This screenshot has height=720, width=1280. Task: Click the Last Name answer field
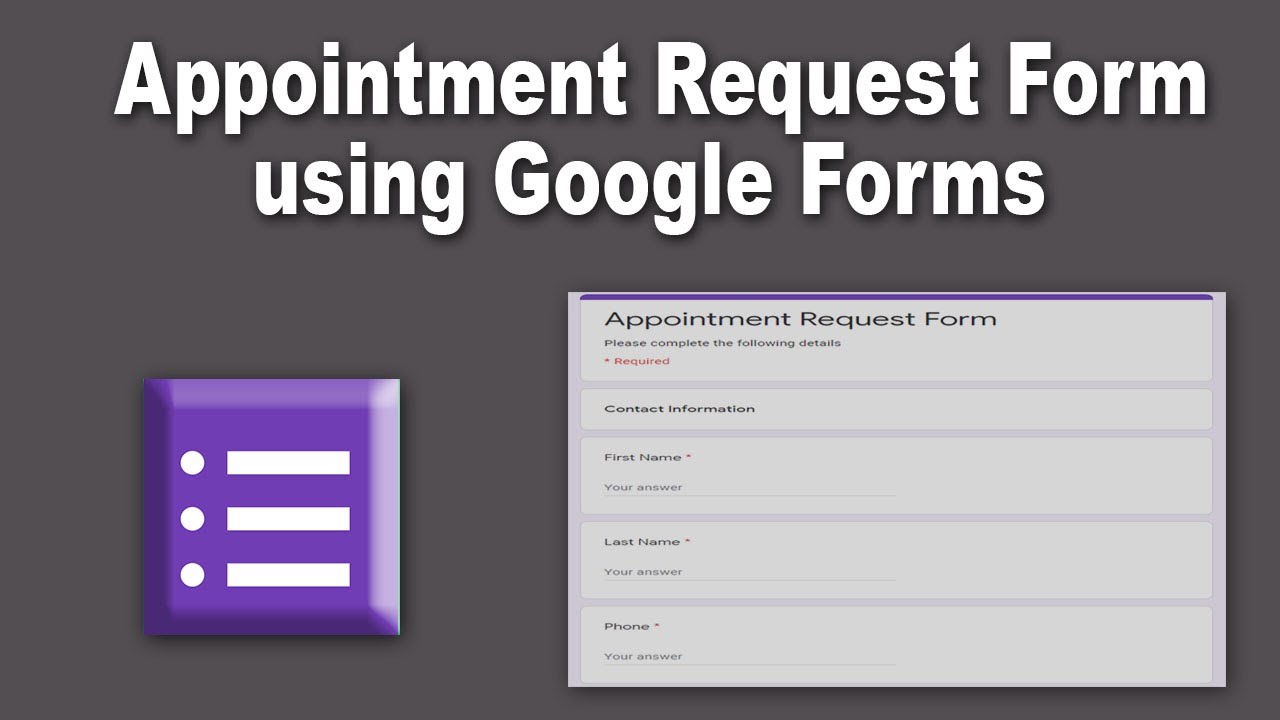[x=749, y=572]
